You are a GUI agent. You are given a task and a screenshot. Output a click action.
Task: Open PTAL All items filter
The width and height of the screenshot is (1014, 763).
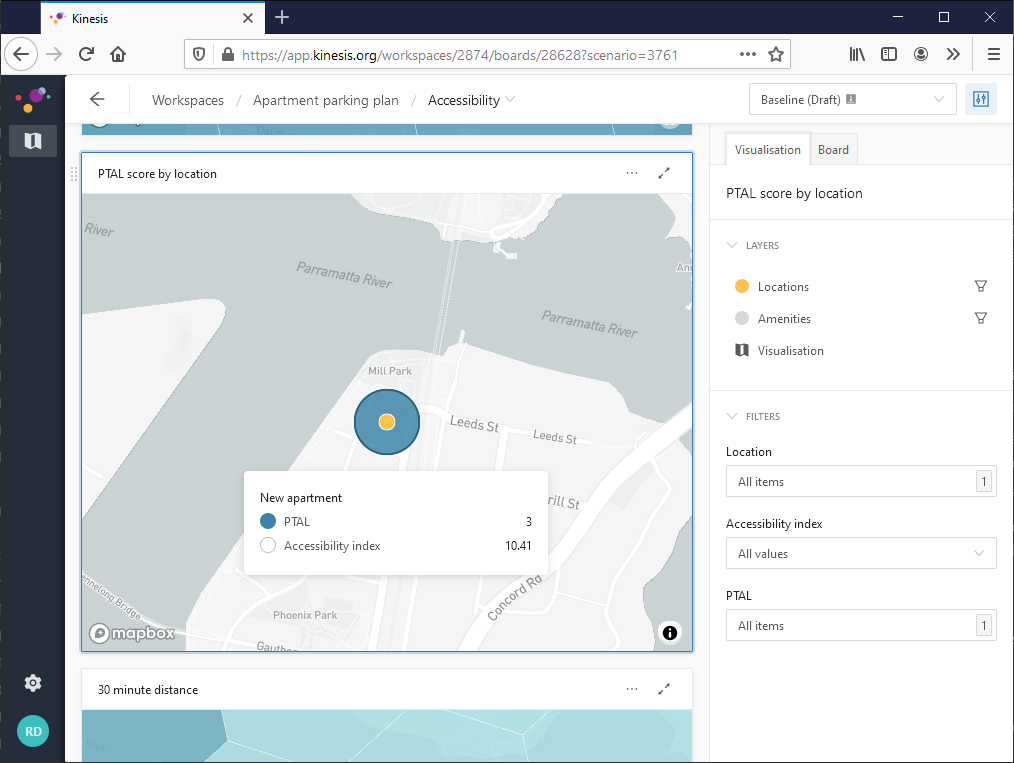(861, 625)
